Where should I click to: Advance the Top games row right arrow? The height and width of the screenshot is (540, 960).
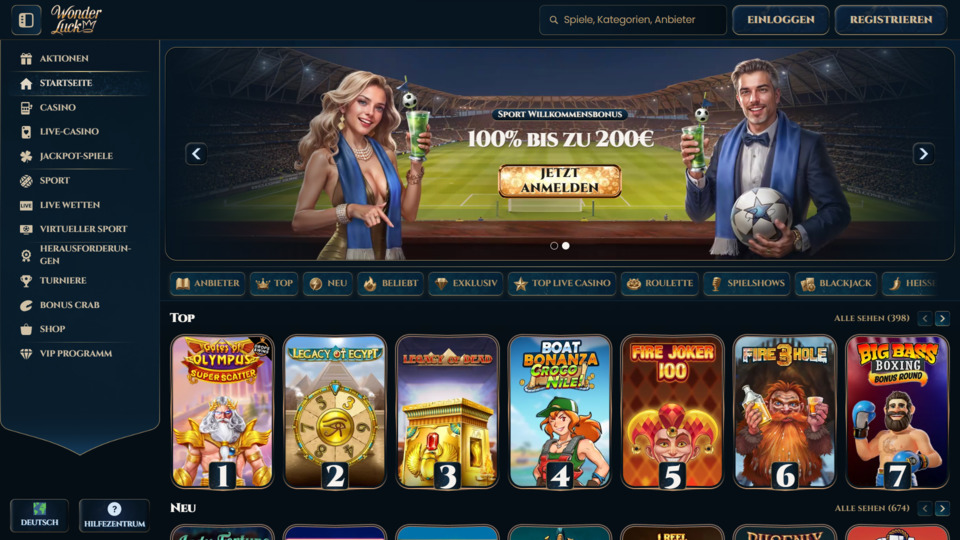click(x=942, y=318)
